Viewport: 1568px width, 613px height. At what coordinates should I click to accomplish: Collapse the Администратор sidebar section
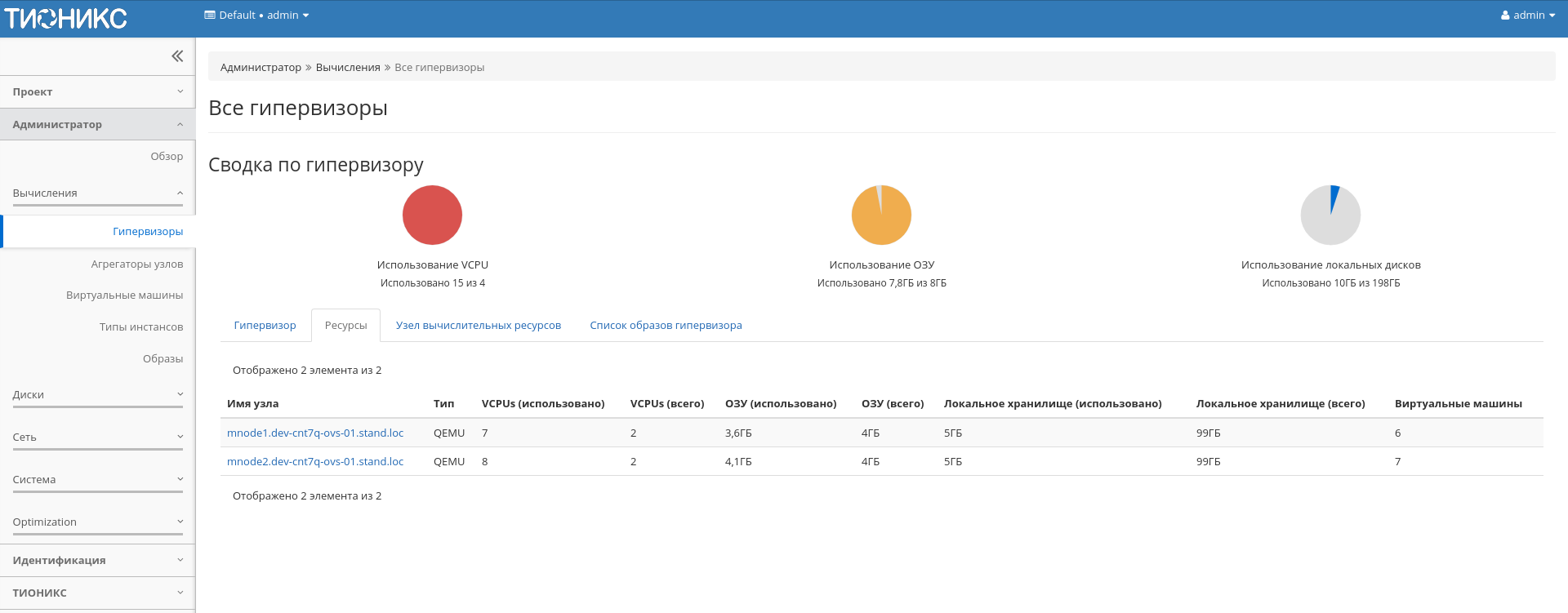[x=97, y=125]
